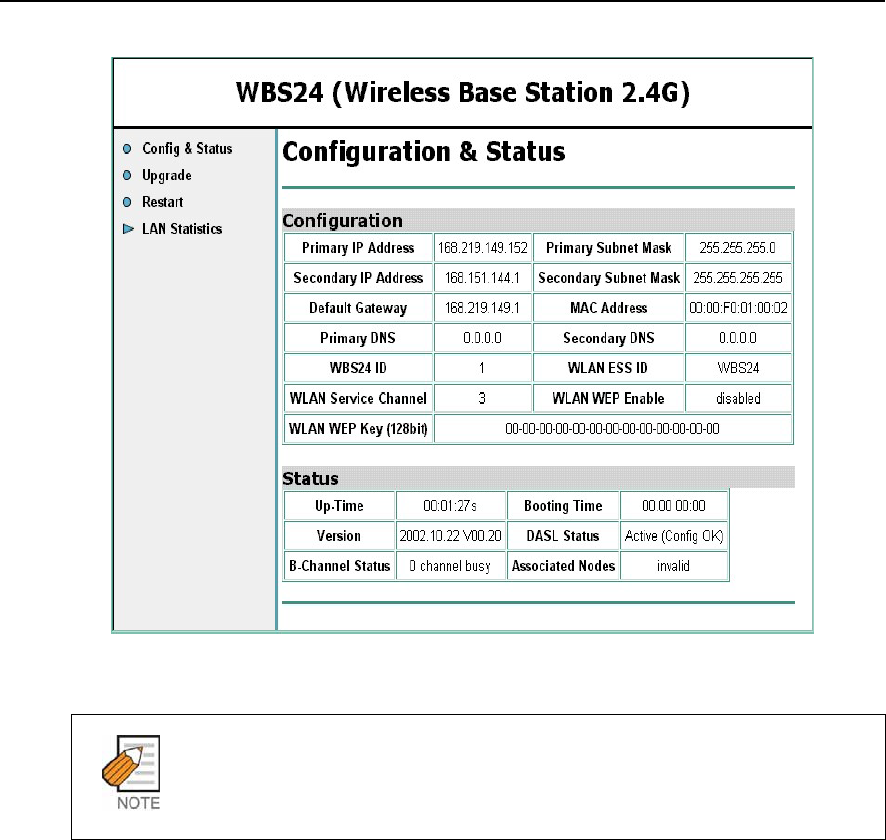This screenshot has height=840, width=886.
Task: Select the Secondary DNS value 0.0.0.0
Action: coord(738,338)
